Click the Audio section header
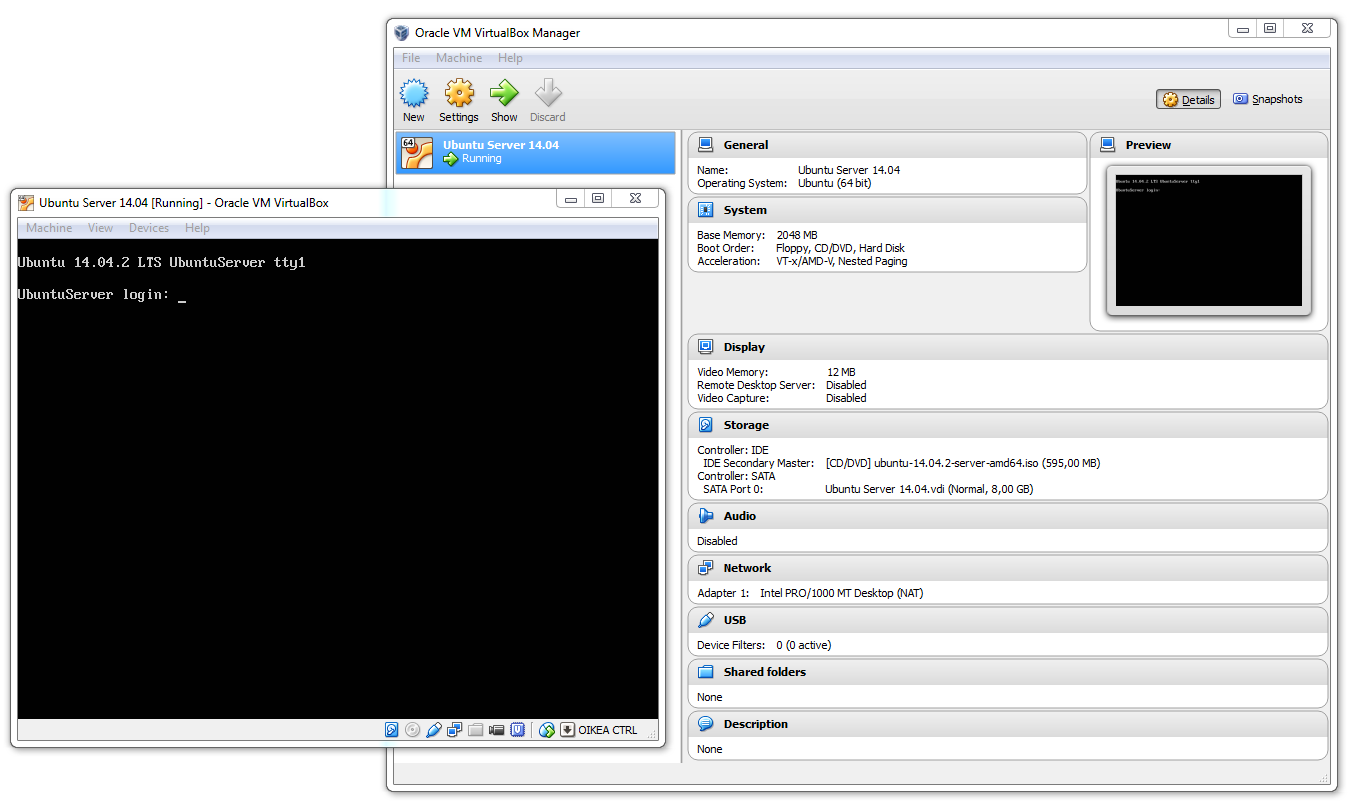Viewport: 1348px width, 805px height. point(1008,516)
